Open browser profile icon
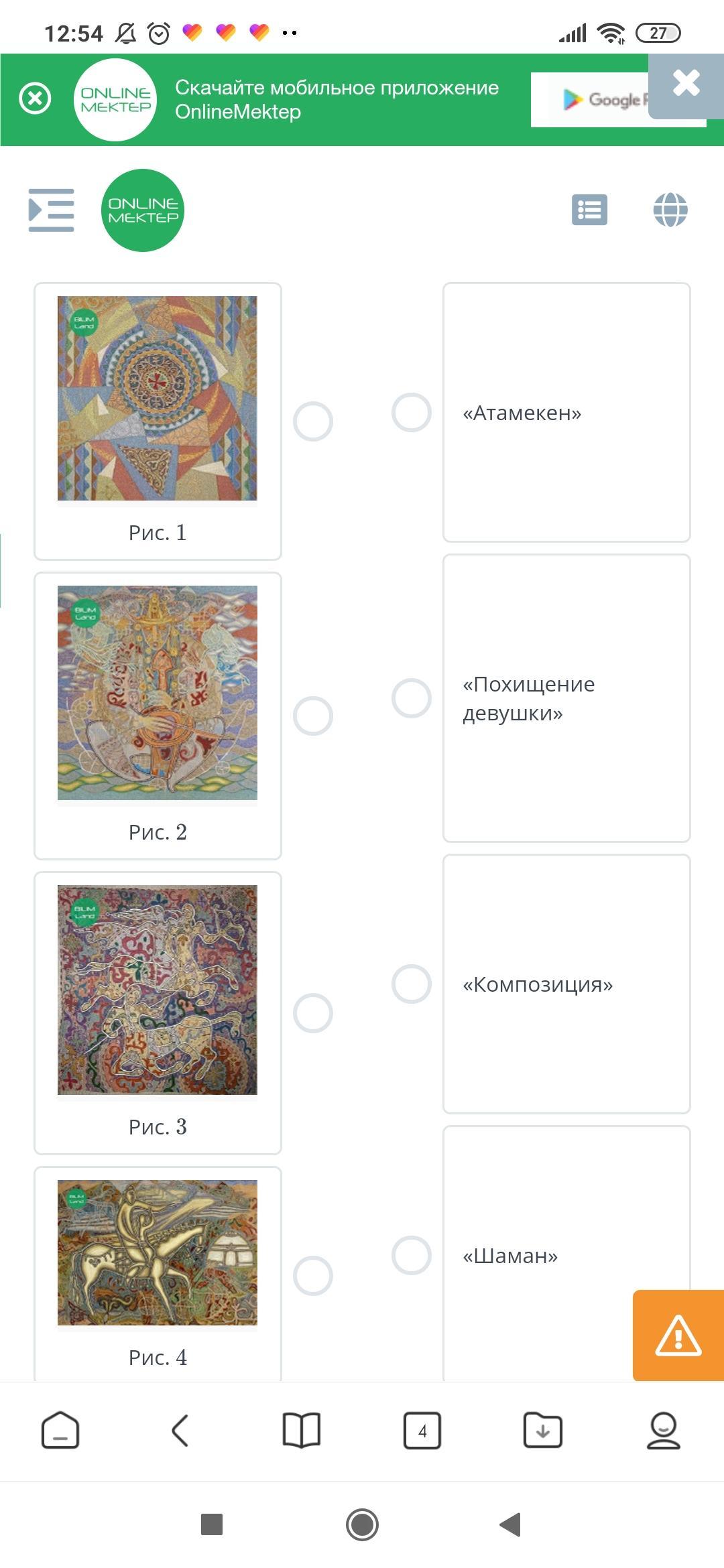 pyautogui.click(x=664, y=1431)
